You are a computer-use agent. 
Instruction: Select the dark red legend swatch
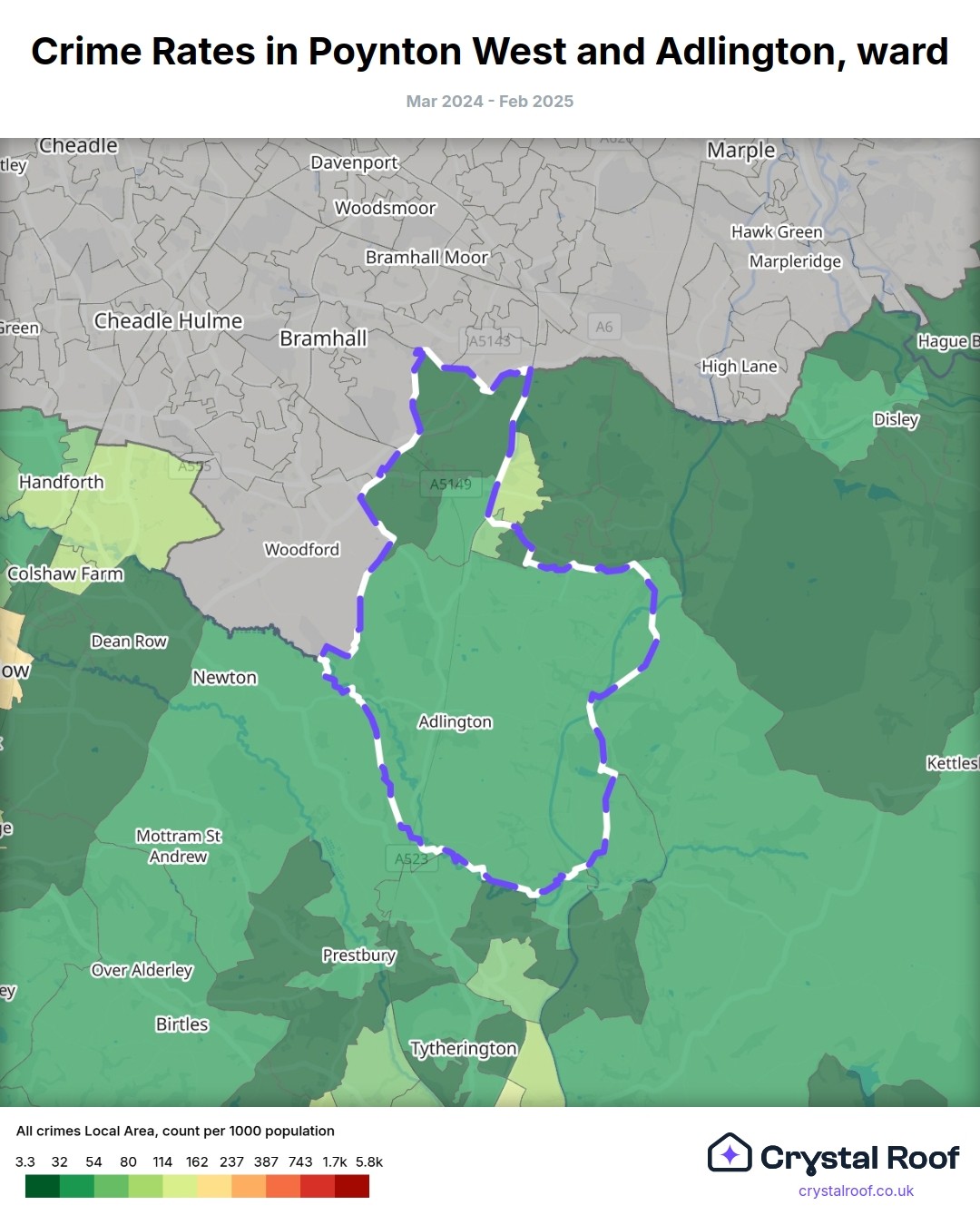[352, 1186]
